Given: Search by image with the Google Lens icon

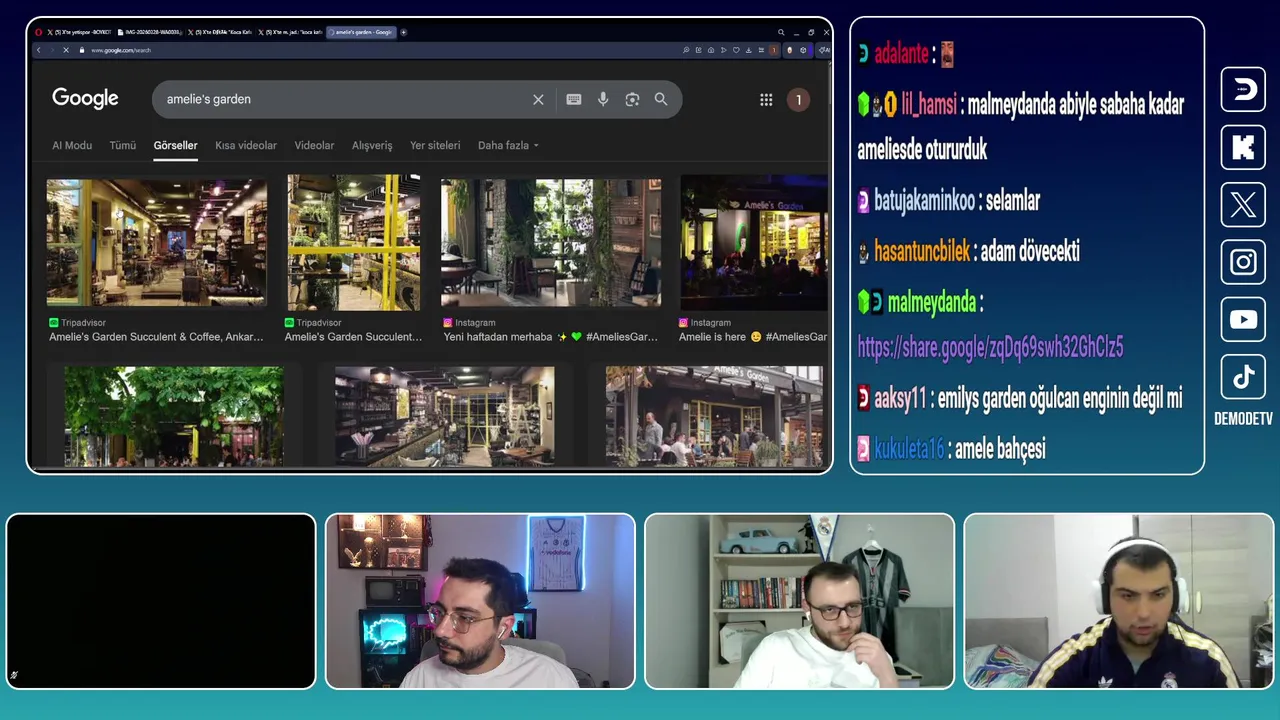Looking at the screenshot, I should (632, 99).
